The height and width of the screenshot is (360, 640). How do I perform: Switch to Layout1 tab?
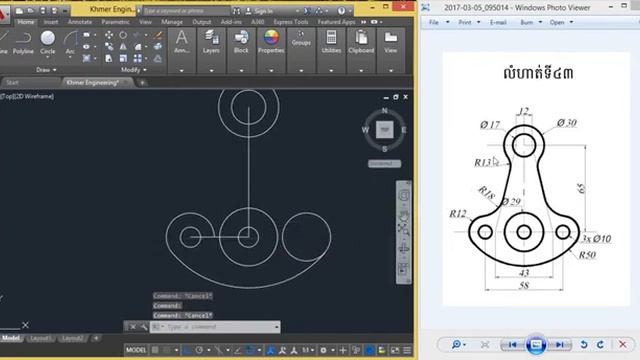pos(40,338)
